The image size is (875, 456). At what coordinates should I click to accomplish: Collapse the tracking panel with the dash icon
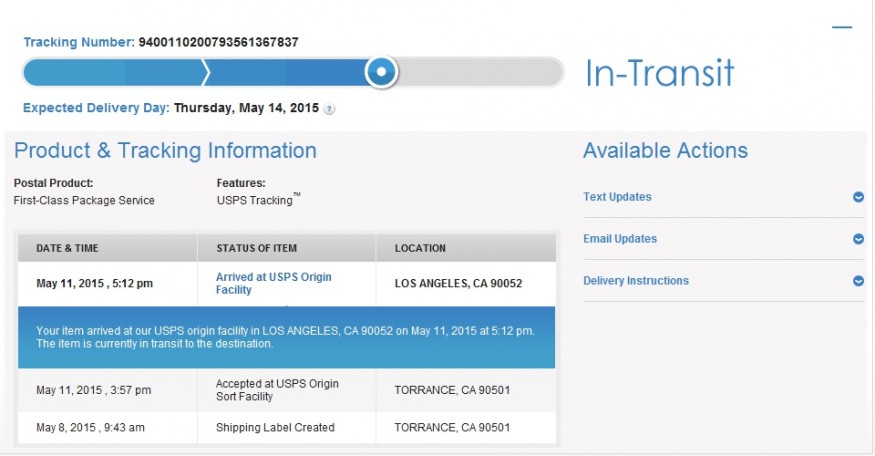(x=842, y=27)
